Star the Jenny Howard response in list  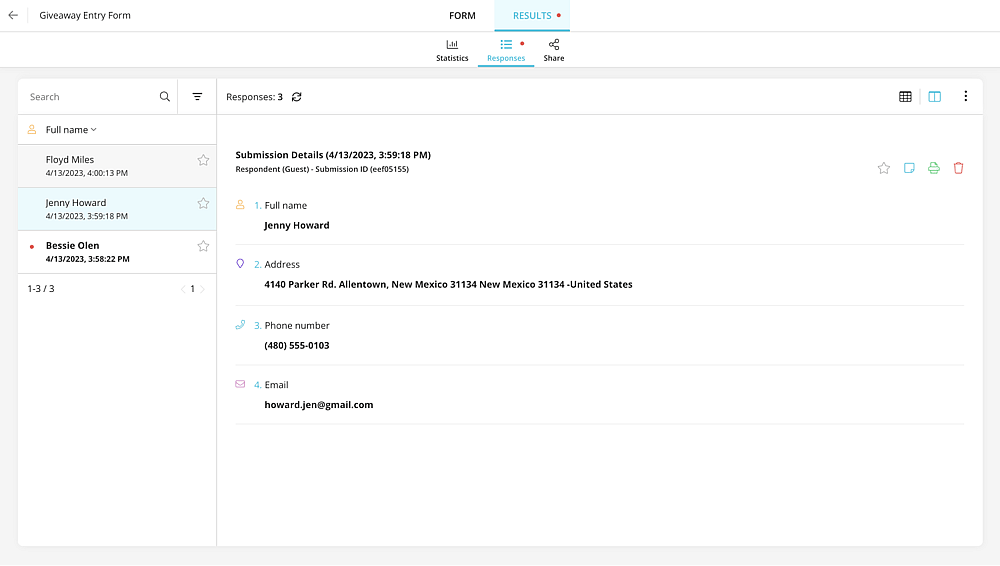point(203,204)
